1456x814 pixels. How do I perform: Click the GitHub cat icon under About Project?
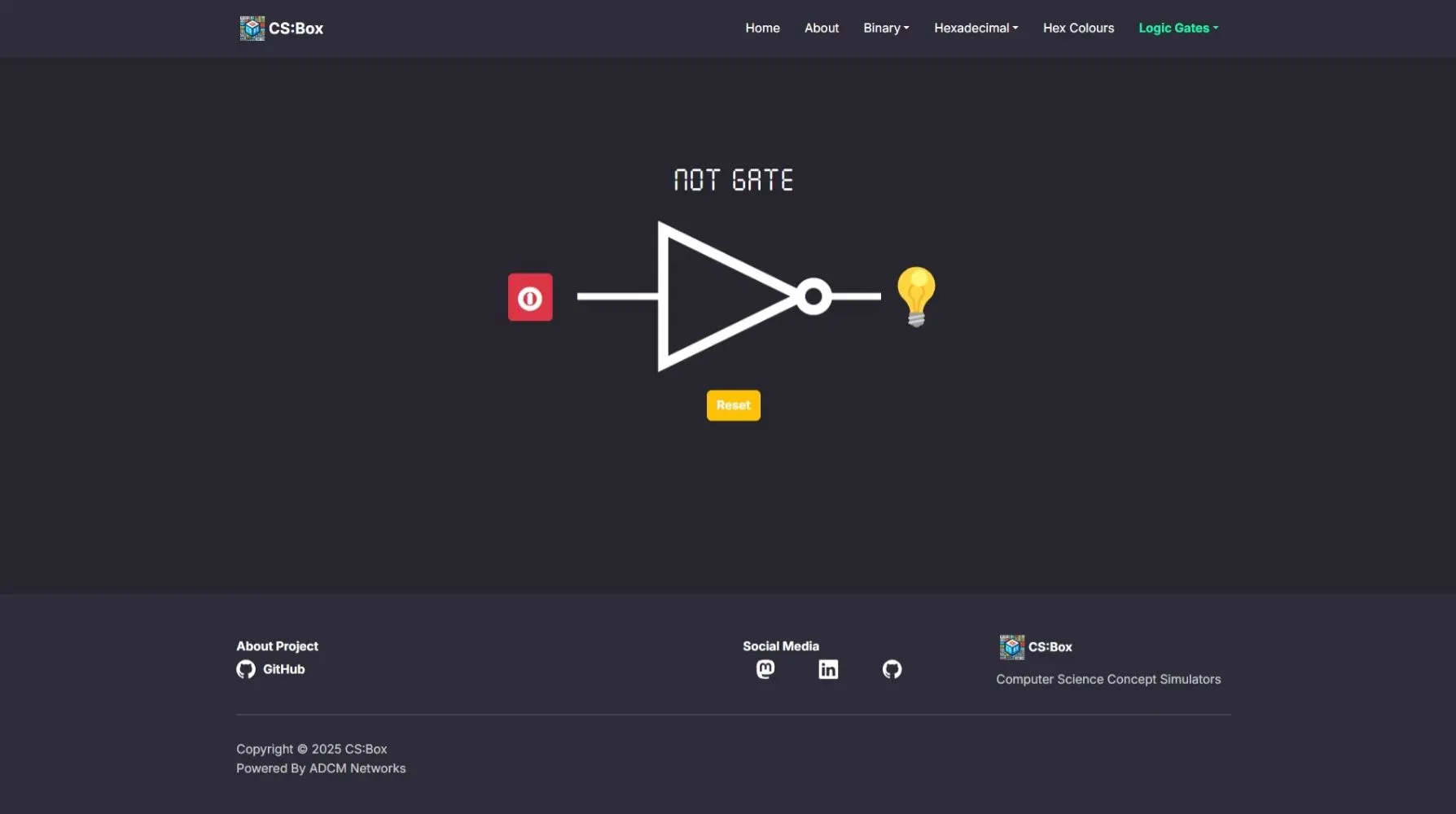pos(246,669)
